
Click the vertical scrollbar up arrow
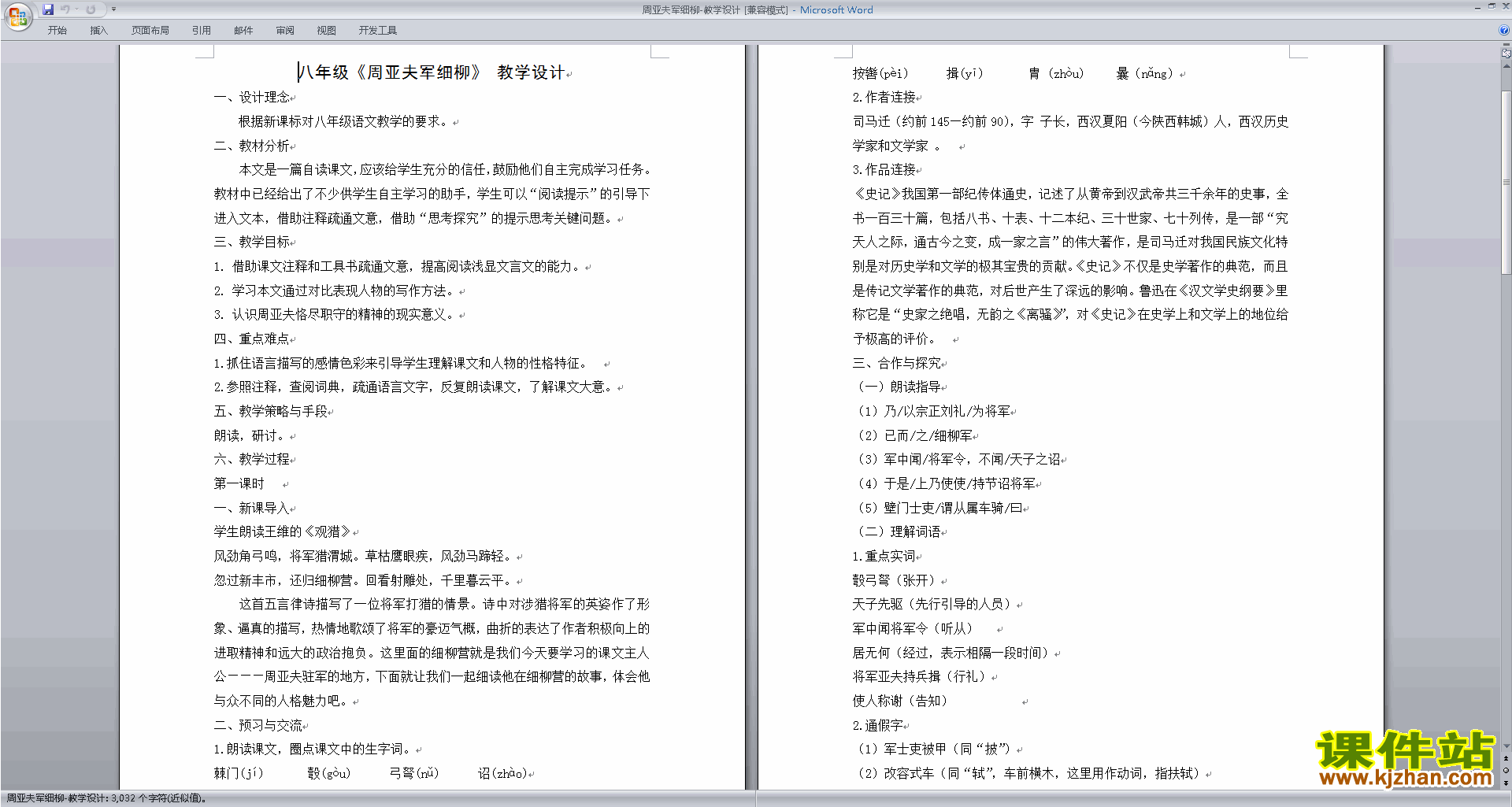[x=1506, y=66]
